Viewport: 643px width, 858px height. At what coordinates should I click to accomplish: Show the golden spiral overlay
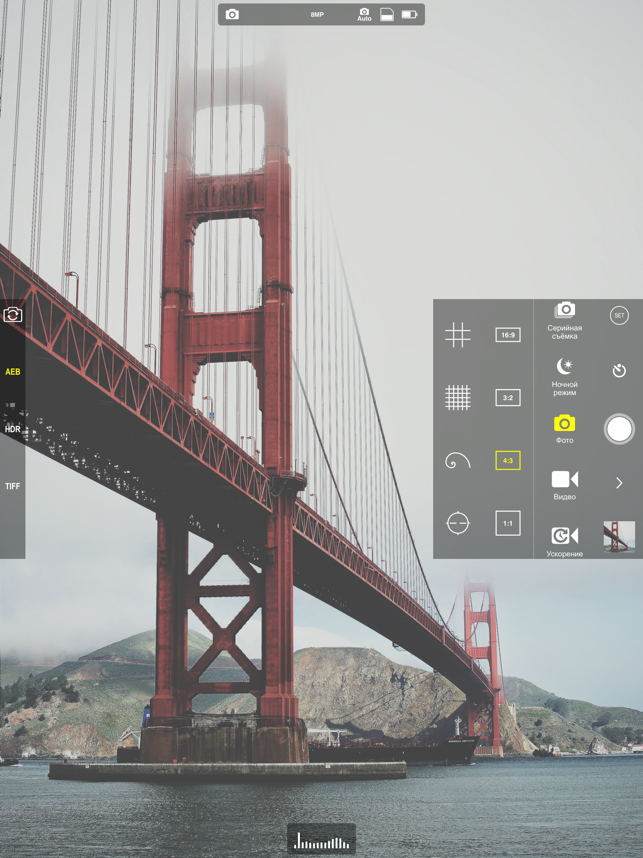457,461
